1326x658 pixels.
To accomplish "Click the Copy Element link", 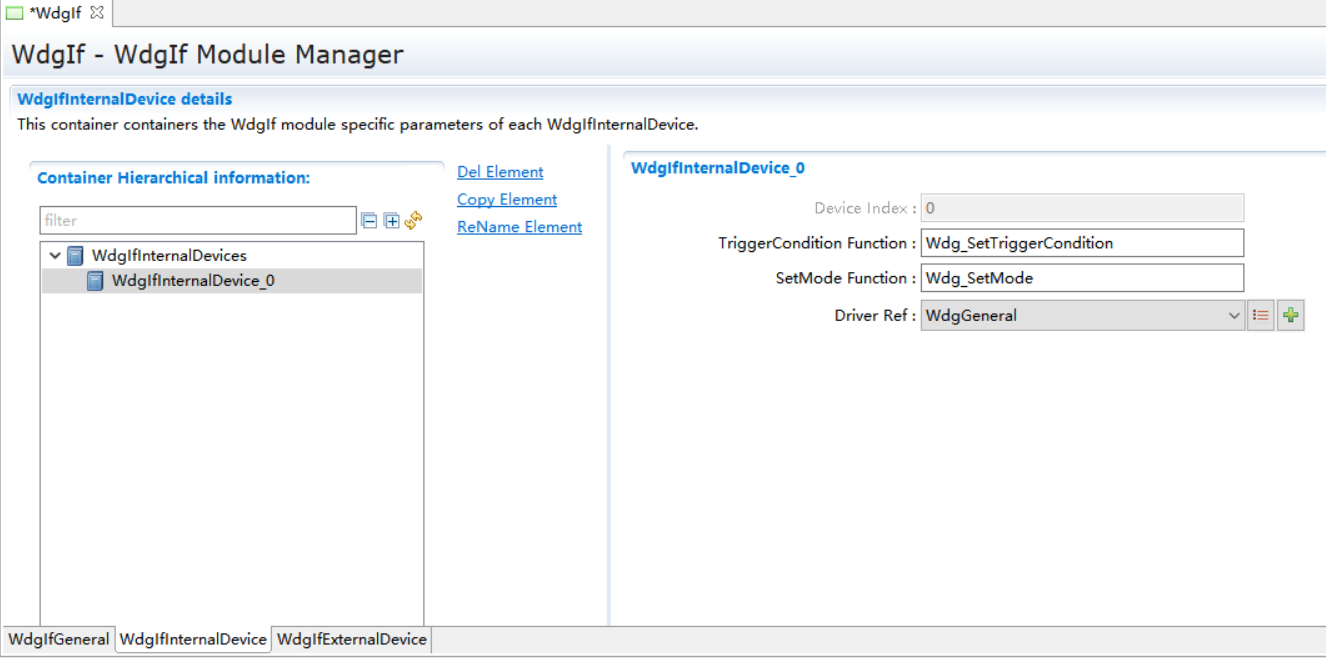I will [507, 200].
